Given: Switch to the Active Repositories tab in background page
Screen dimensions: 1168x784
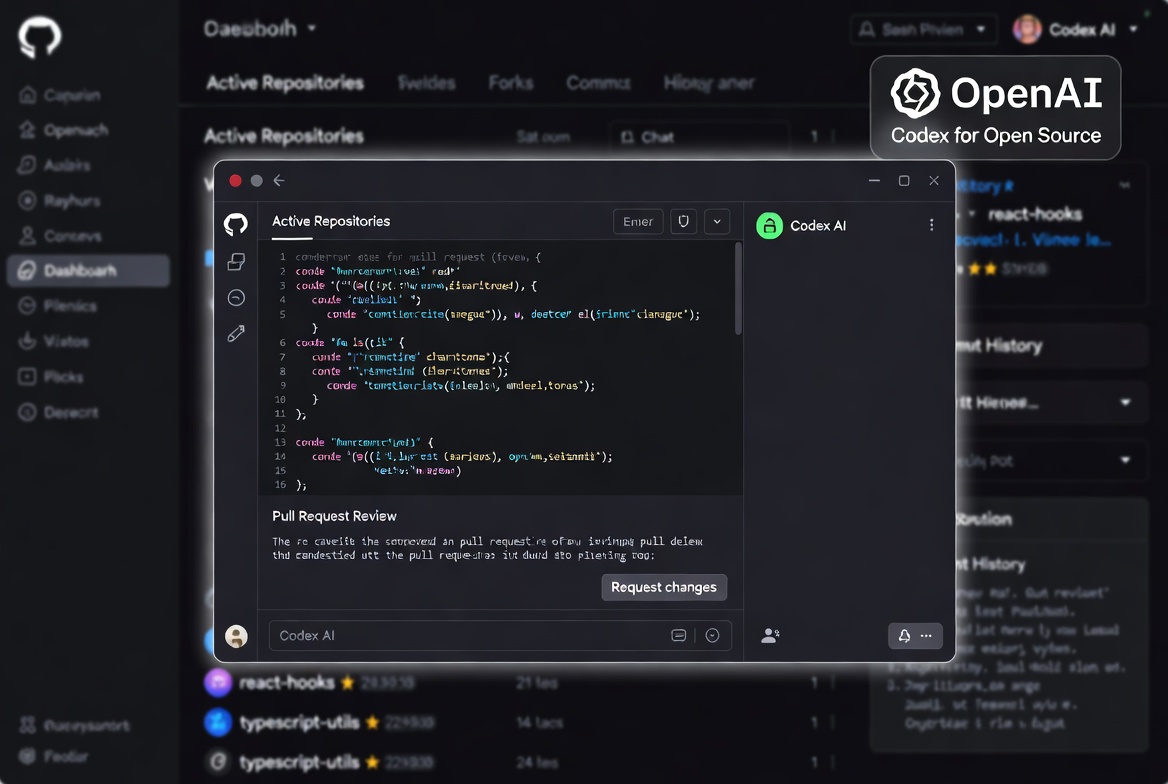Looking at the screenshot, I should pos(285,83).
